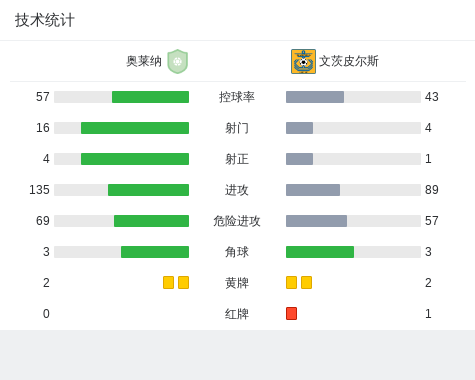Click the 角球 green bar for 文茨皮尔斯

coord(320,252)
